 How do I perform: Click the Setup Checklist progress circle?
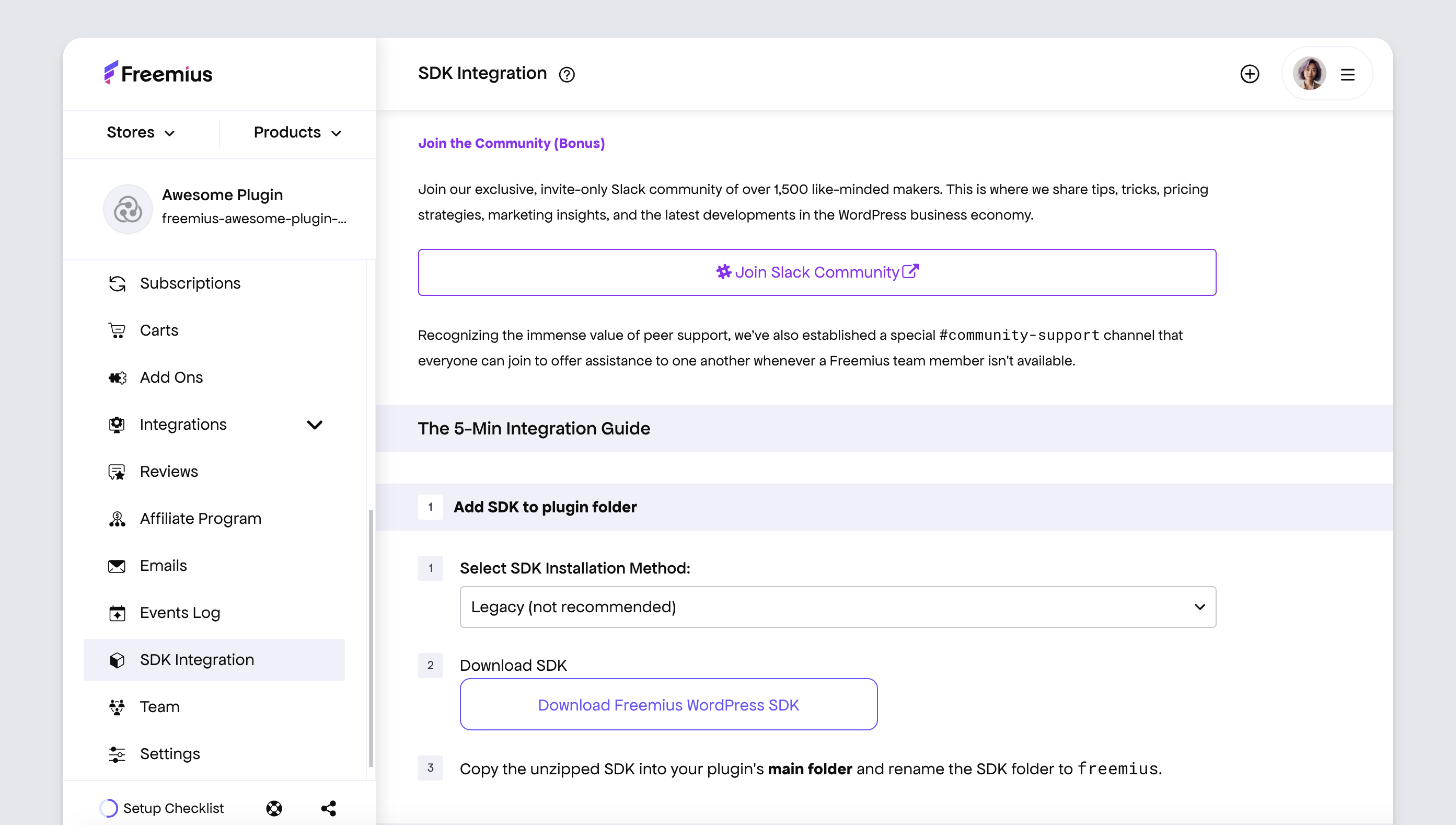pos(108,808)
